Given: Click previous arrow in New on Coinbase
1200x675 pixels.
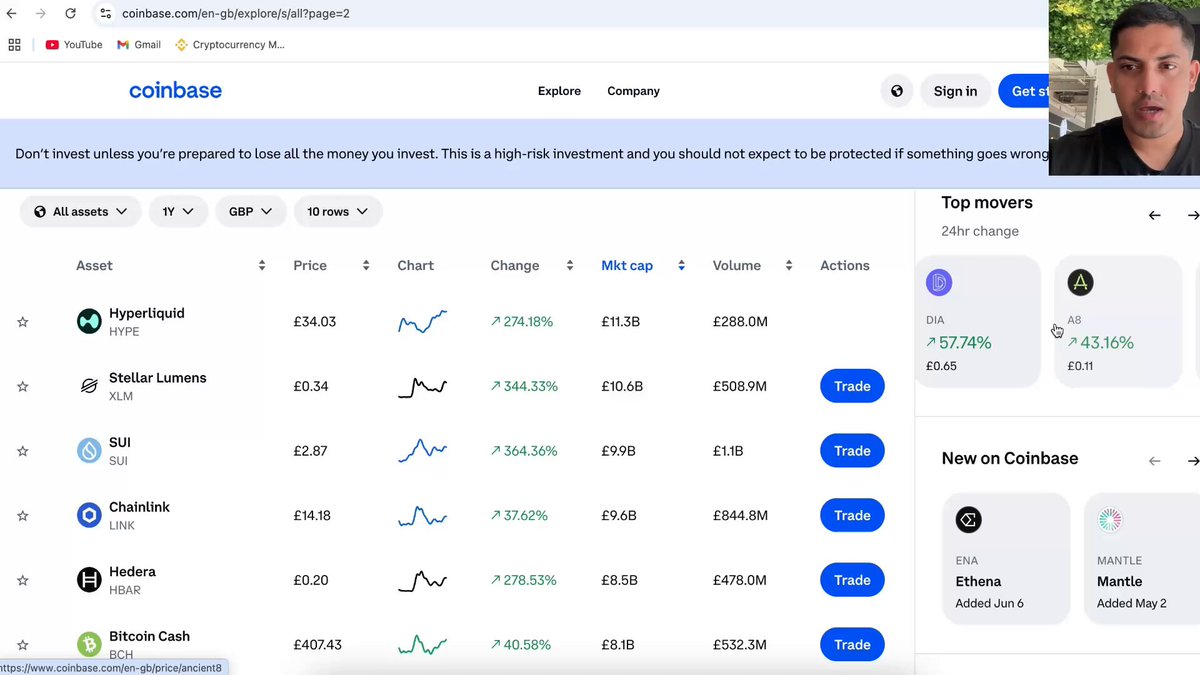Looking at the screenshot, I should pos(1155,461).
